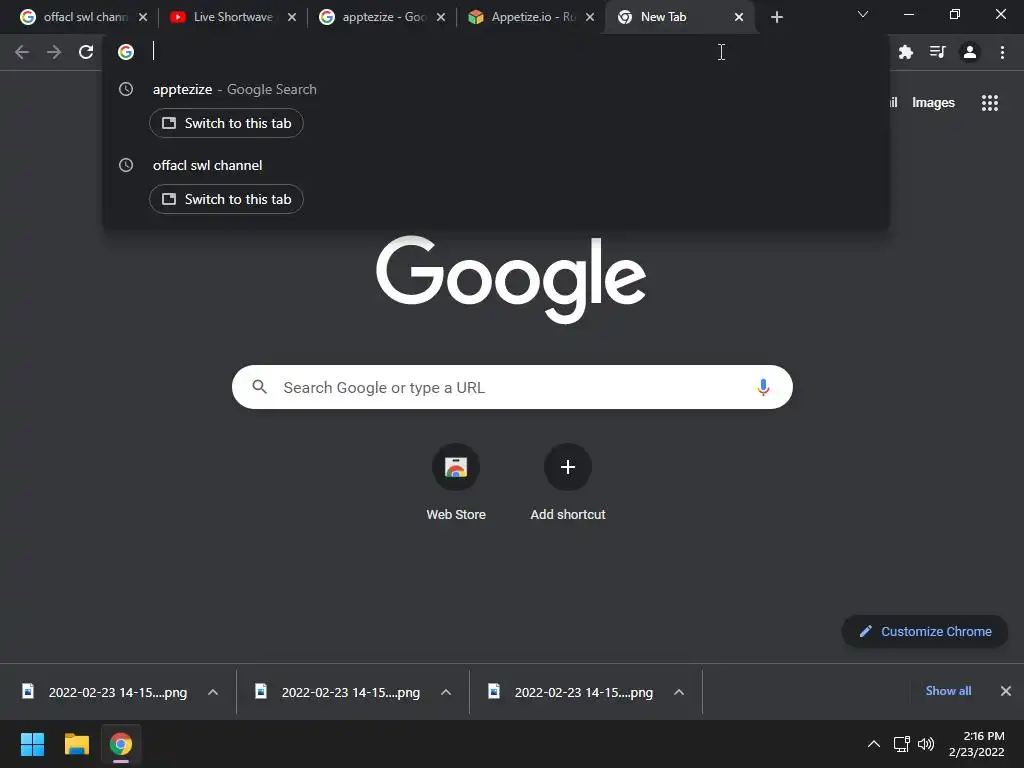Click the forward navigation arrow
The image size is (1024, 768).
point(54,52)
